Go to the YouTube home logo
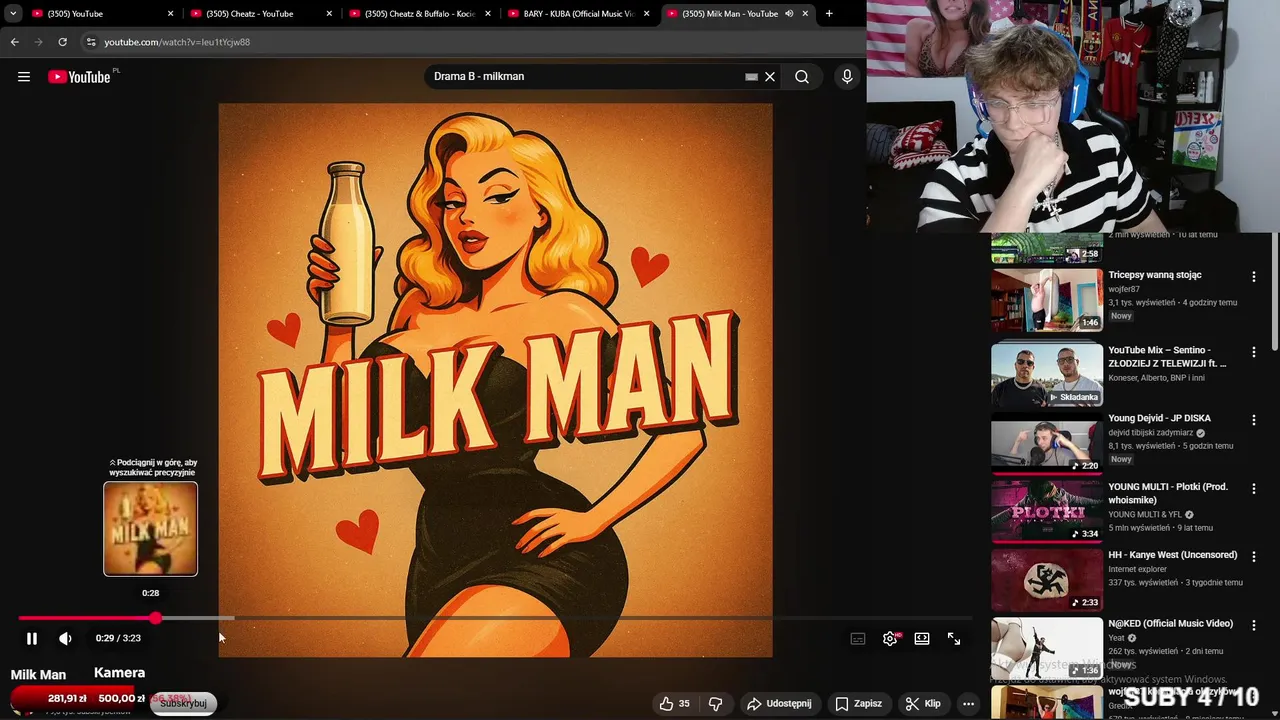 pos(79,77)
